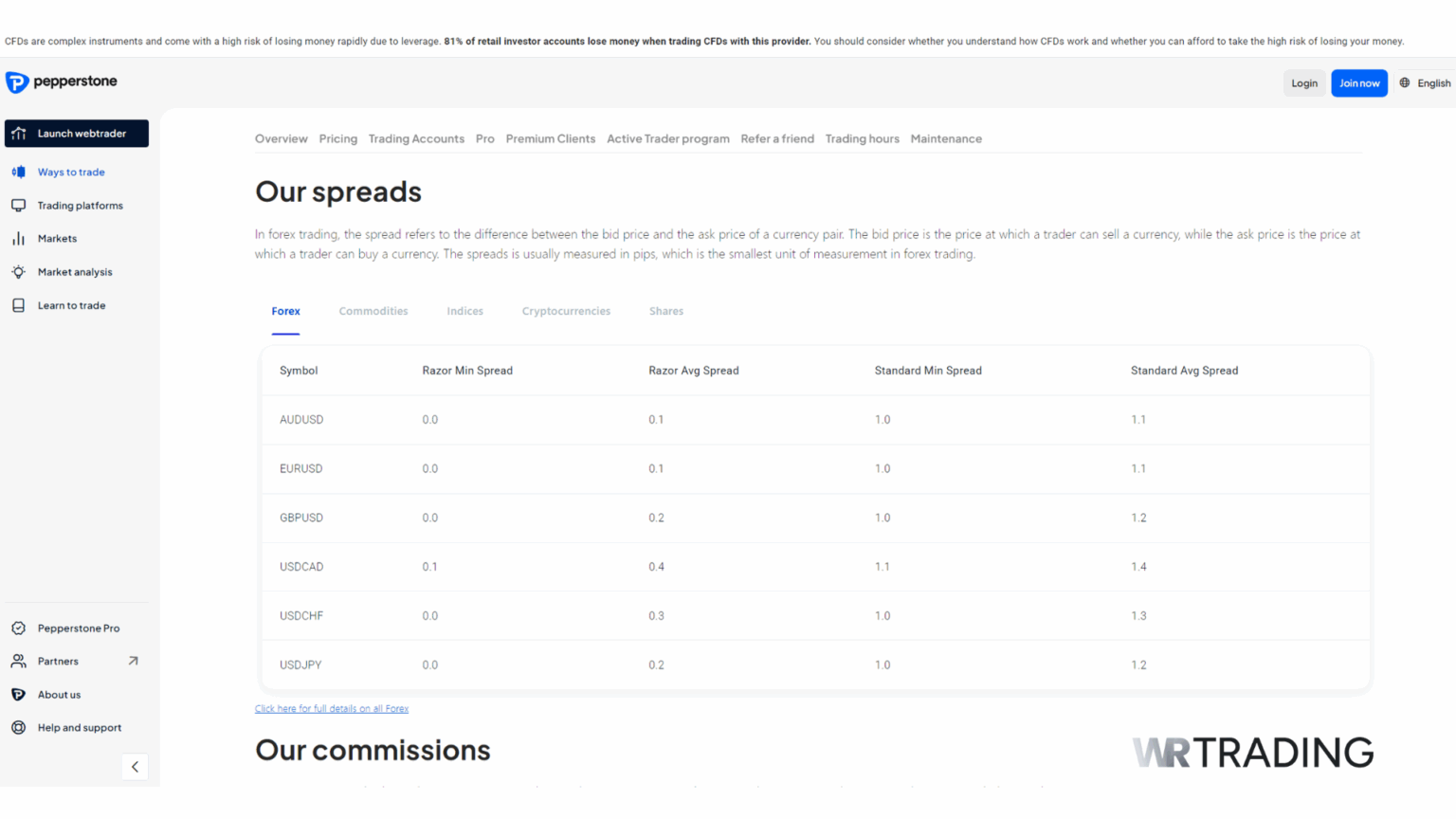The image size is (1456, 819).
Task: Navigate to Trading hours page
Action: [862, 138]
